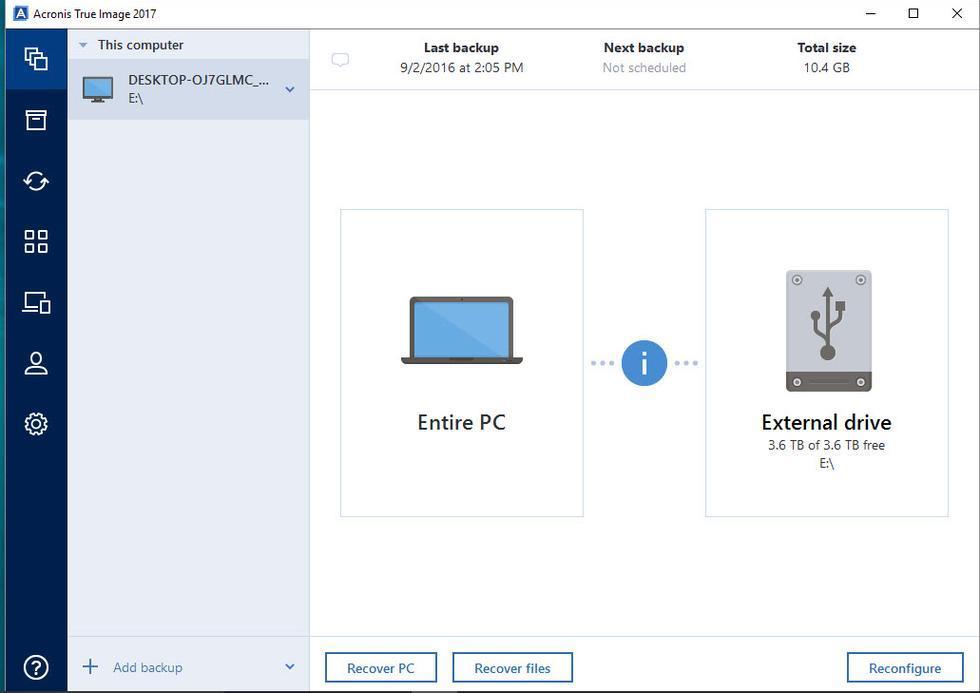Open the Sync section icon
This screenshot has width=980, height=693.
[x=36, y=181]
